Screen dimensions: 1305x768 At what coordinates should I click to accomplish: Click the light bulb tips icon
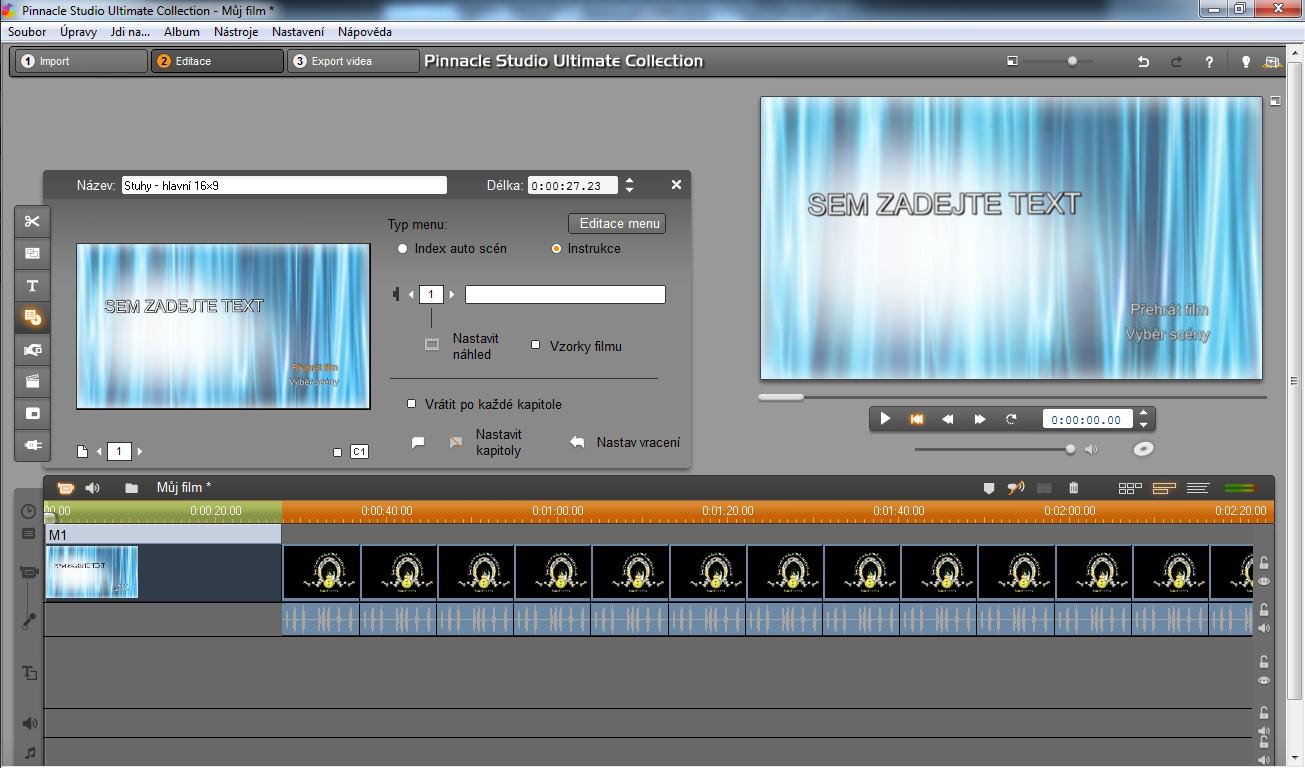click(1245, 61)
